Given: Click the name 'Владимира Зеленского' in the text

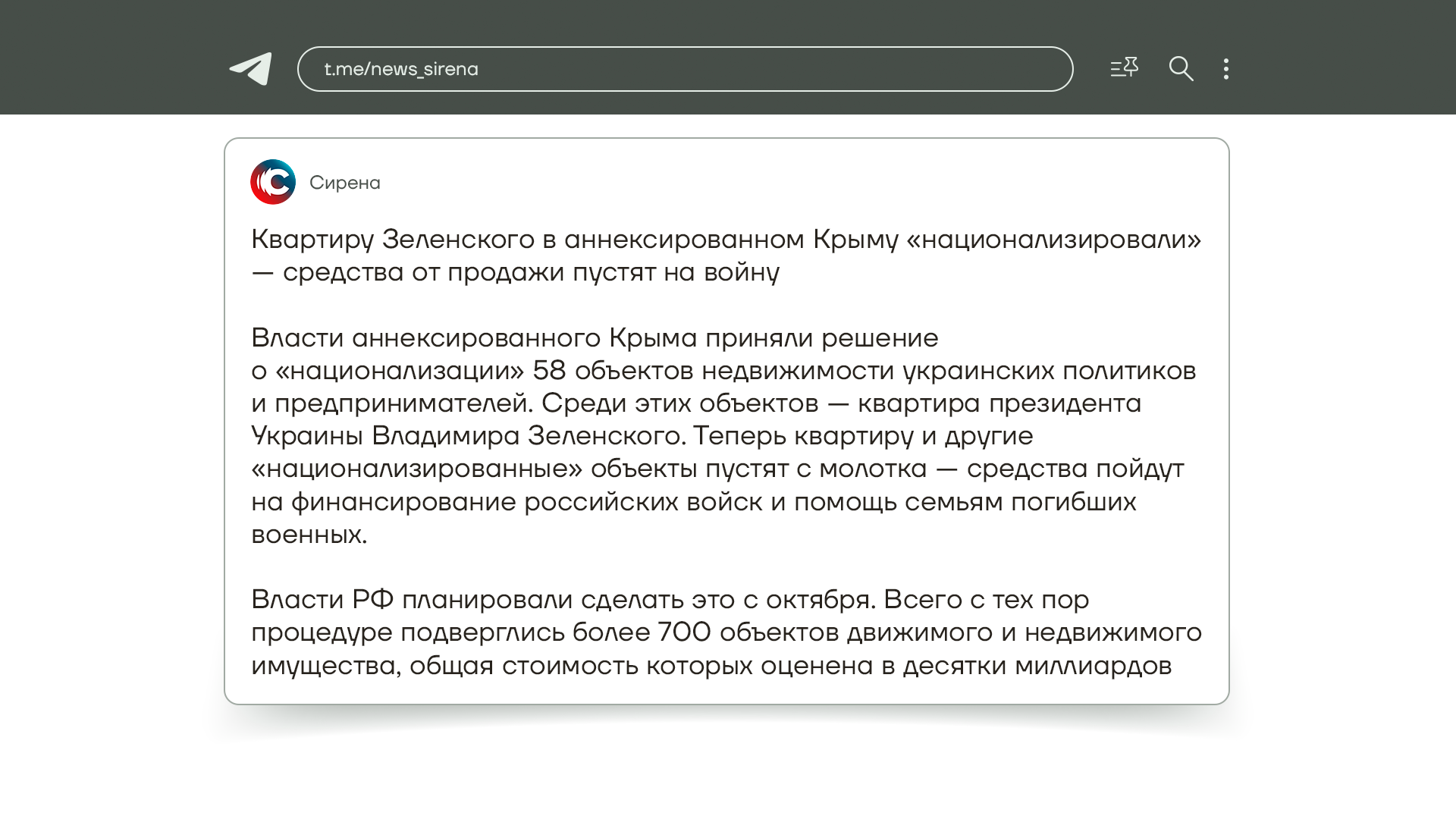Looking at the screenshot, I should pyautogui.click(x=528, y=436).
